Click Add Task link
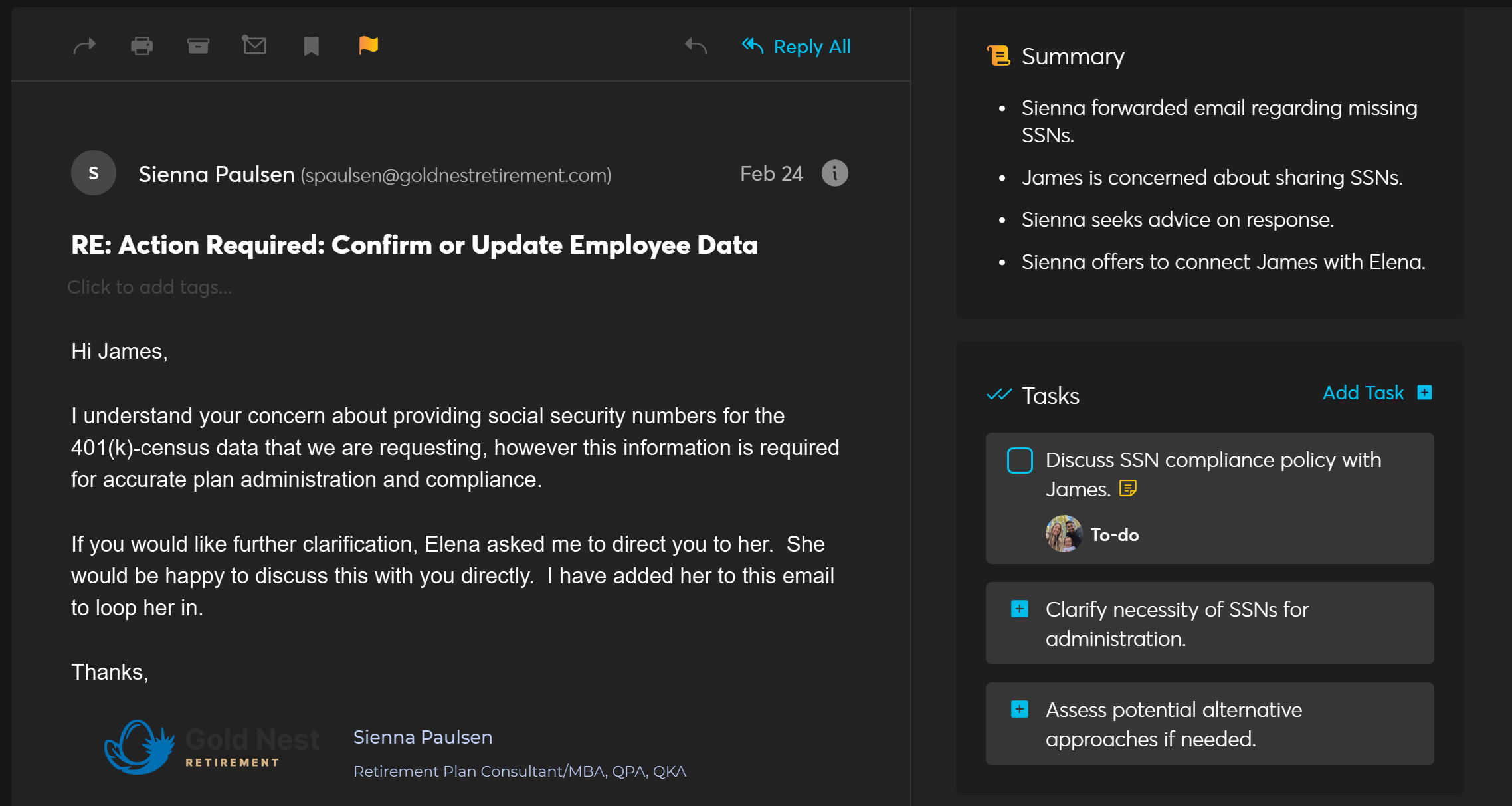 [1363, 393]
